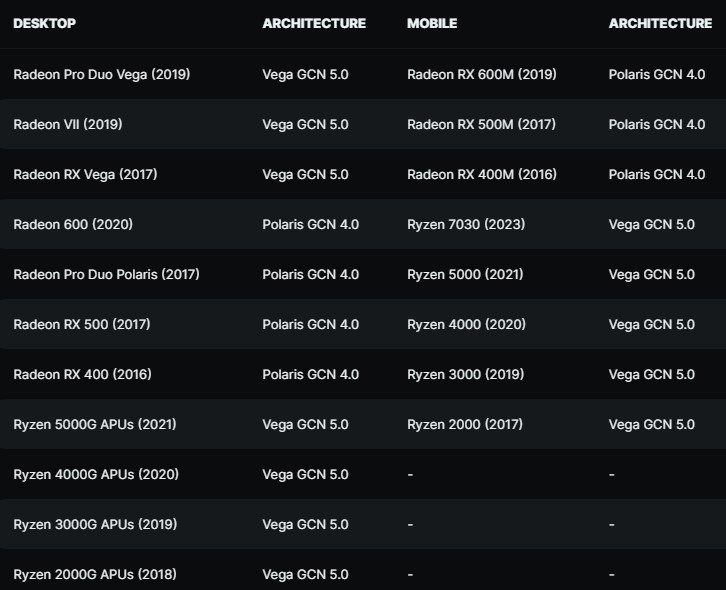Select Radeon RX 400M (2016) mobile entry
Image resolution: width=726 pixels, height=590 pixels.
pyautogui.click(x=482, y=174)
